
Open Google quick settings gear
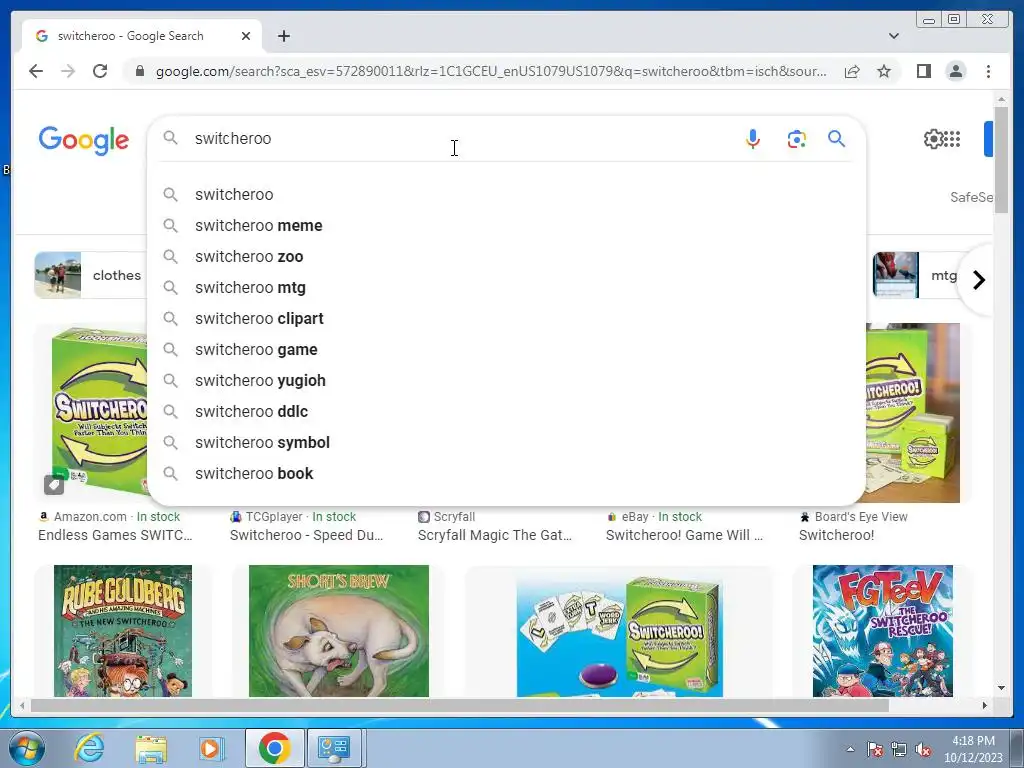click(933, 138)
